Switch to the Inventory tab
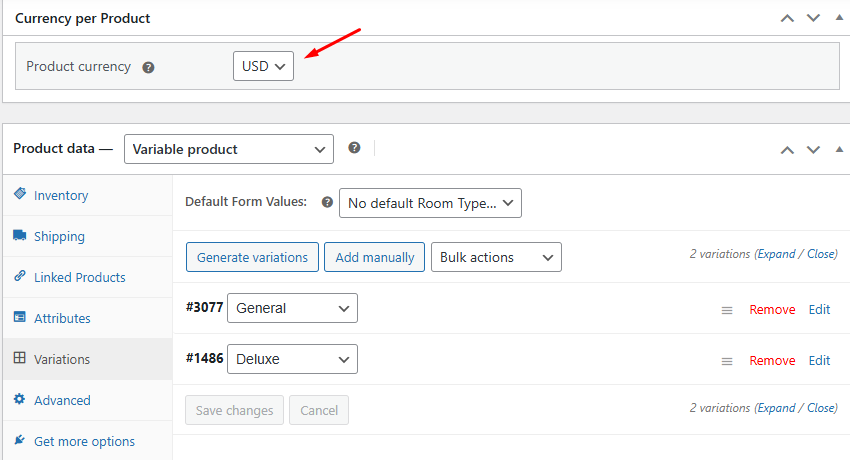This screenshot has height=460, width=850. coord(61,195)
